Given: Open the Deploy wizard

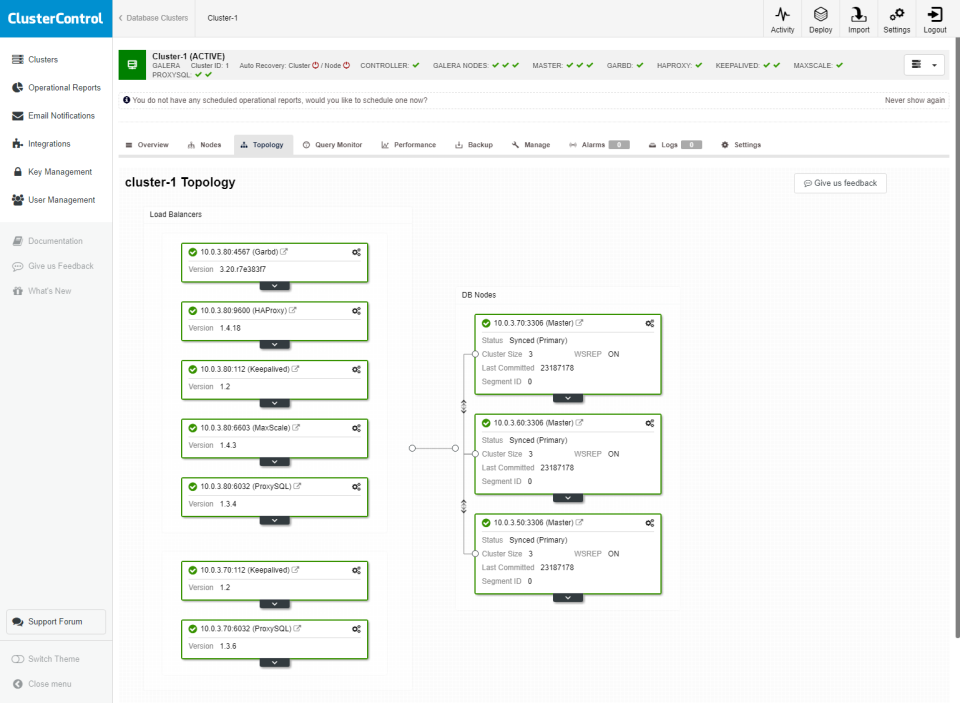Looking at the screenshot, I should tap(820, 20).
